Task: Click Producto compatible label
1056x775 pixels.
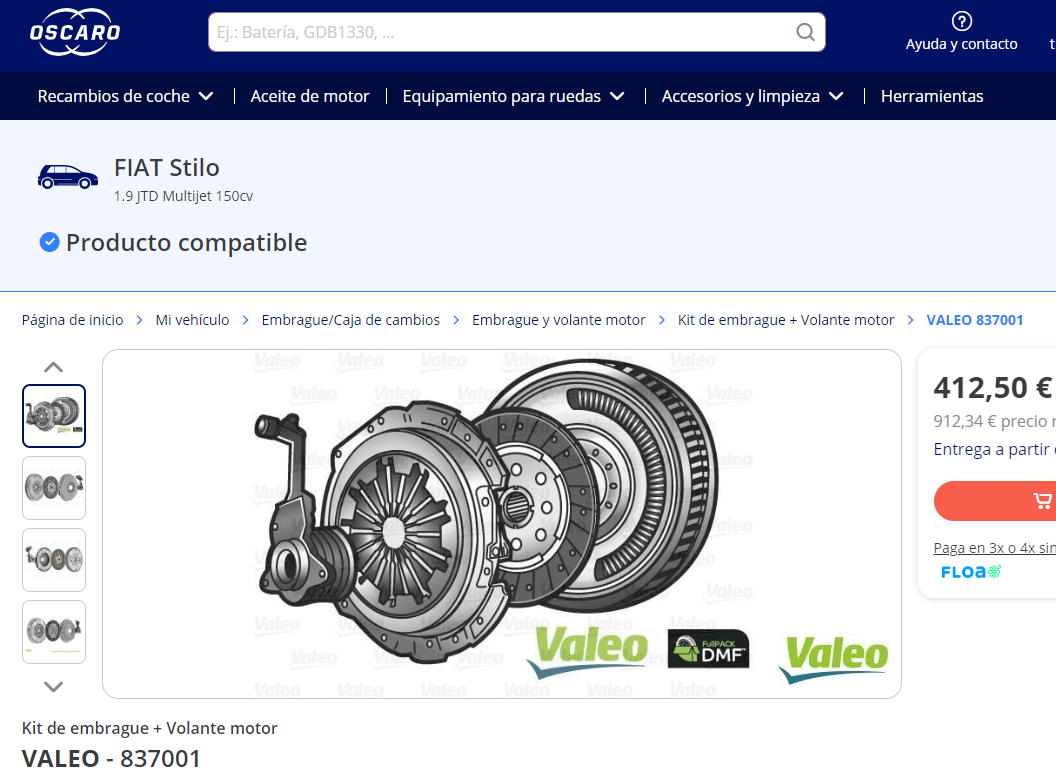Action: pyautogui.click(x=186, y=242)
